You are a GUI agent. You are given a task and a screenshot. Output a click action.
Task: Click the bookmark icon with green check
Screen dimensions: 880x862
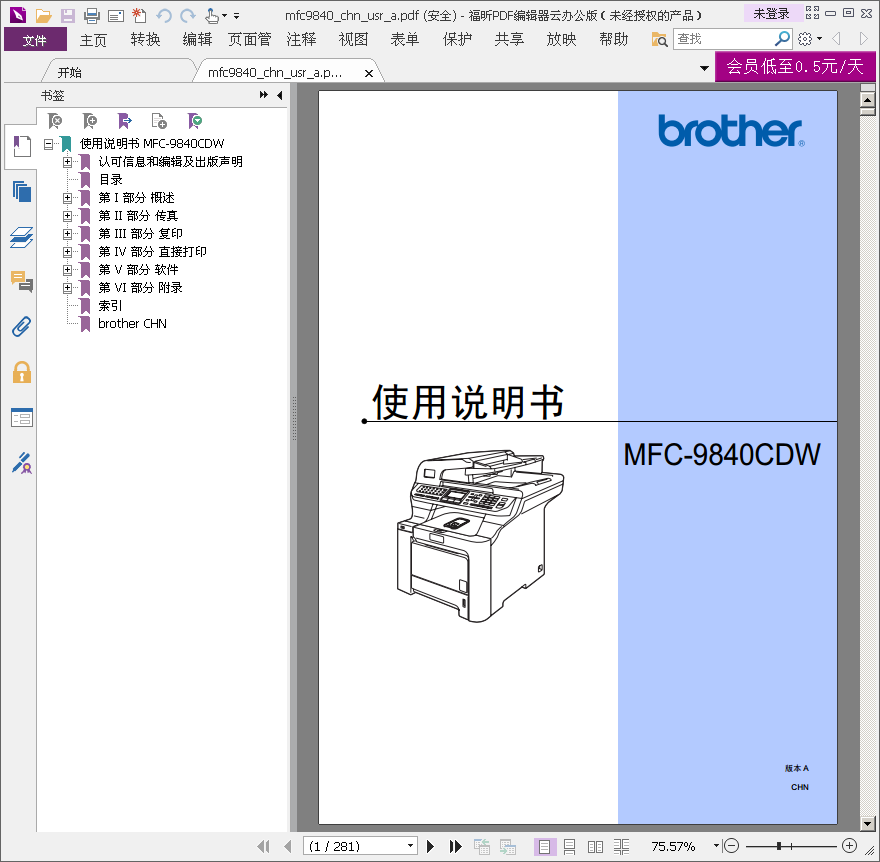(194, 121)
